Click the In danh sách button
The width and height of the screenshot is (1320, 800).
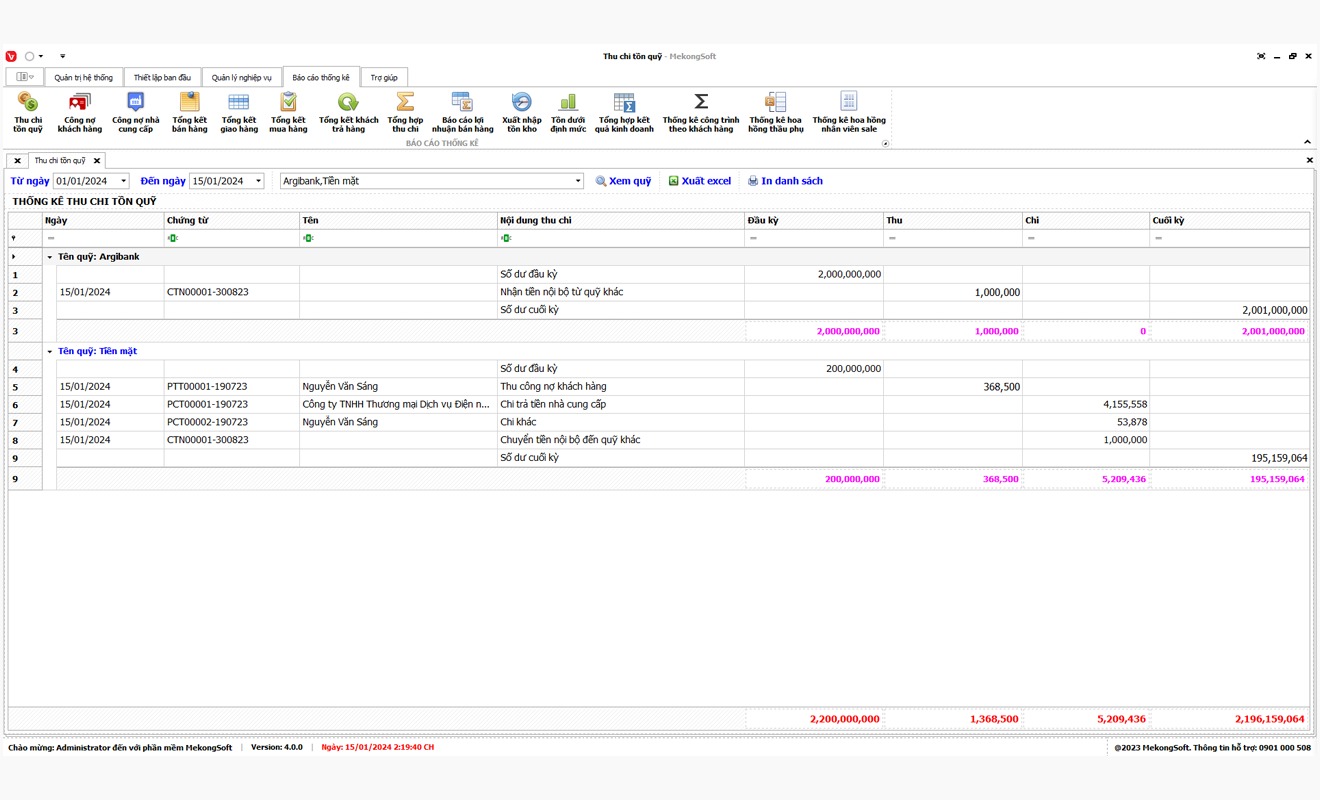point(785,181)
